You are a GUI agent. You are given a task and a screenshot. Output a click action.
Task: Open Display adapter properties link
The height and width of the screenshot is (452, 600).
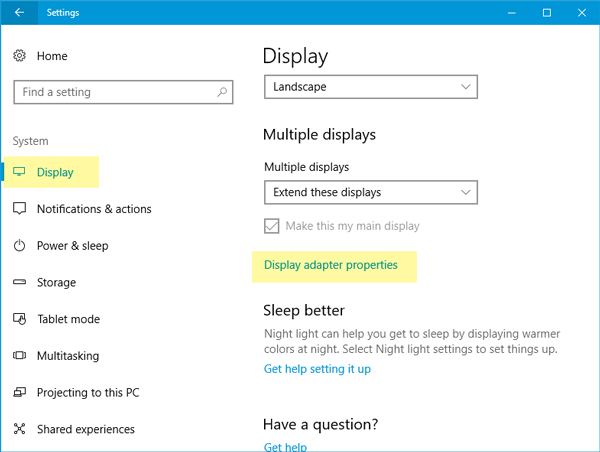(331, 265)
